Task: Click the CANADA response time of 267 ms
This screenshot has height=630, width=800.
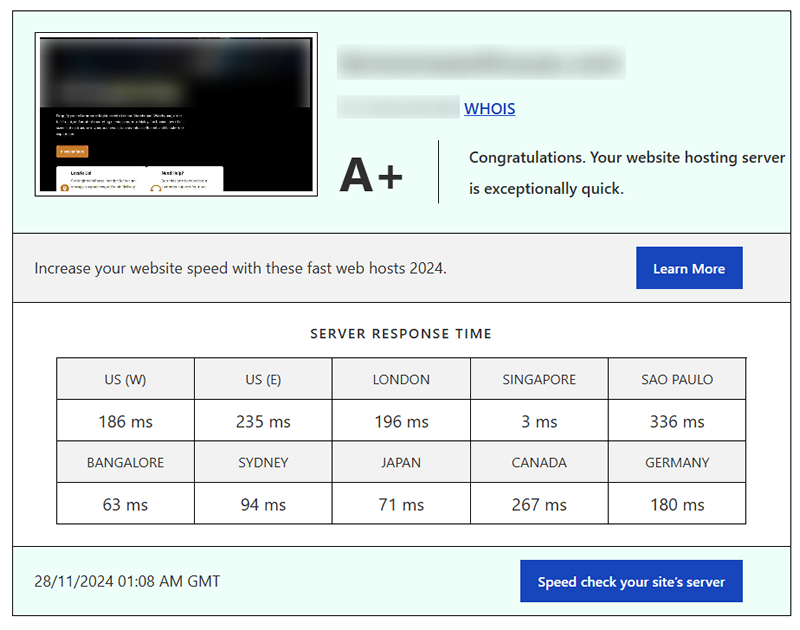Action: click(x=538, y=505)
